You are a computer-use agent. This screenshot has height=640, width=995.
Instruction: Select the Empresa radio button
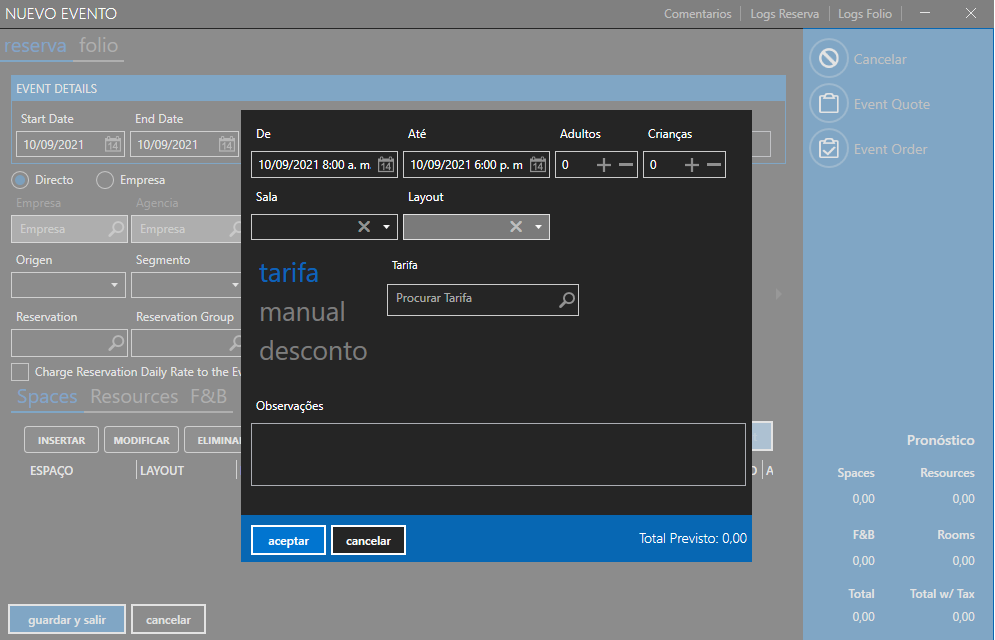[105, 181]
